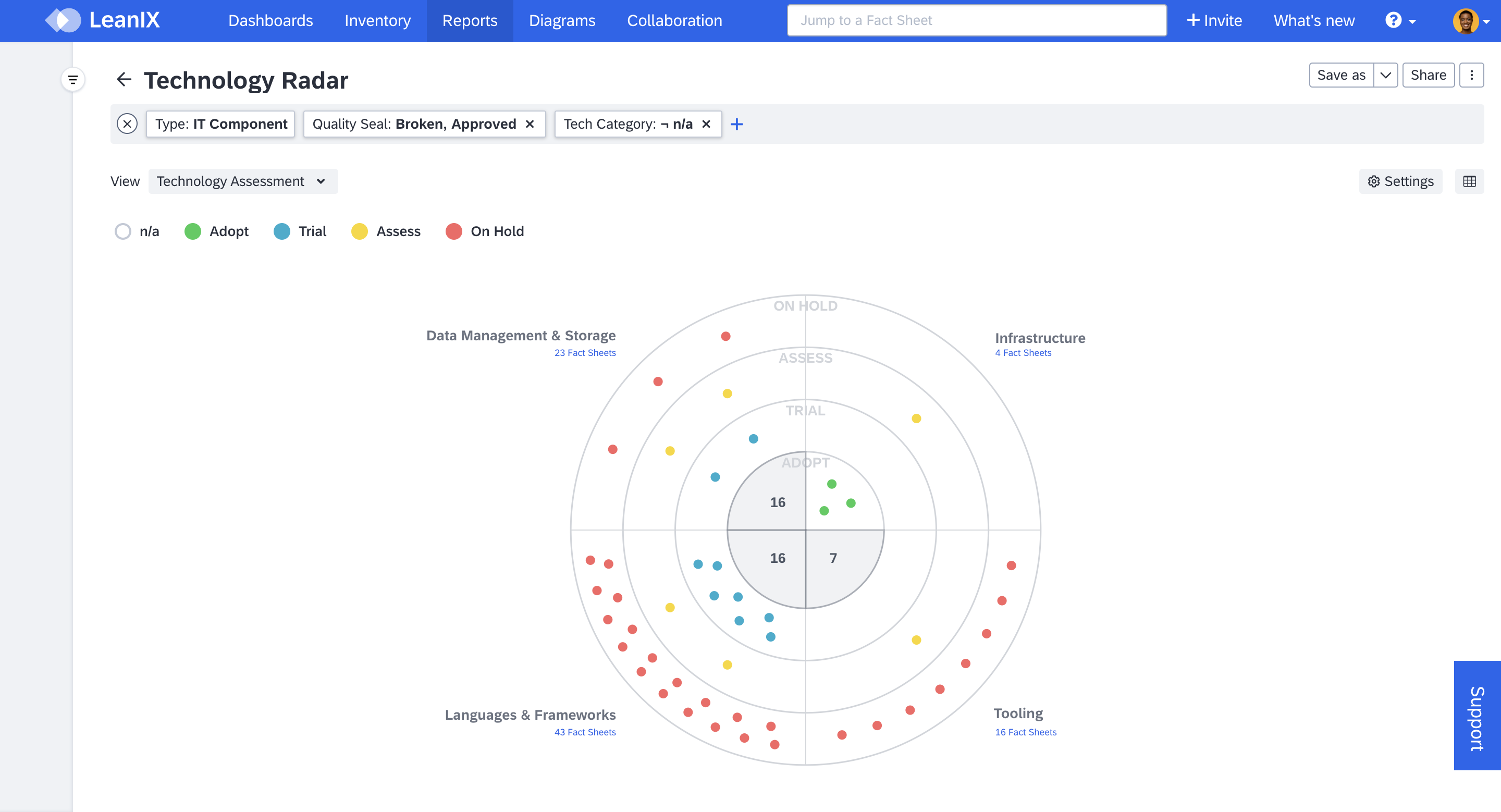Image resolution: width=1501 pixels, height=812 pixels.
Task: Open the Inventory menu
Action: (377, 20)
